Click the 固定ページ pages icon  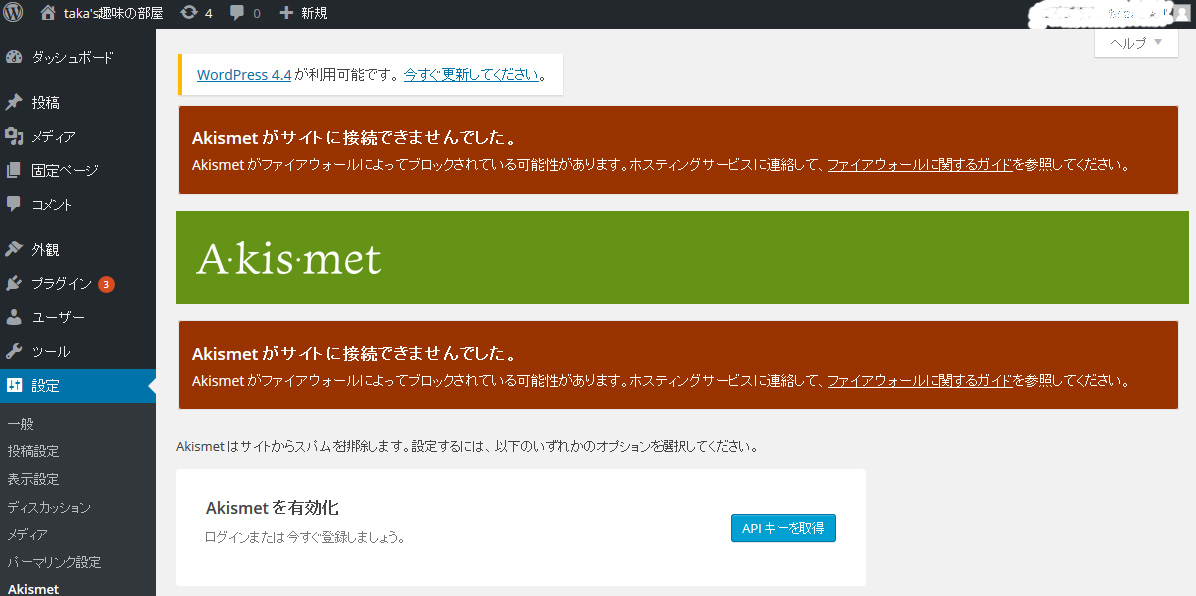pos(14,170)
